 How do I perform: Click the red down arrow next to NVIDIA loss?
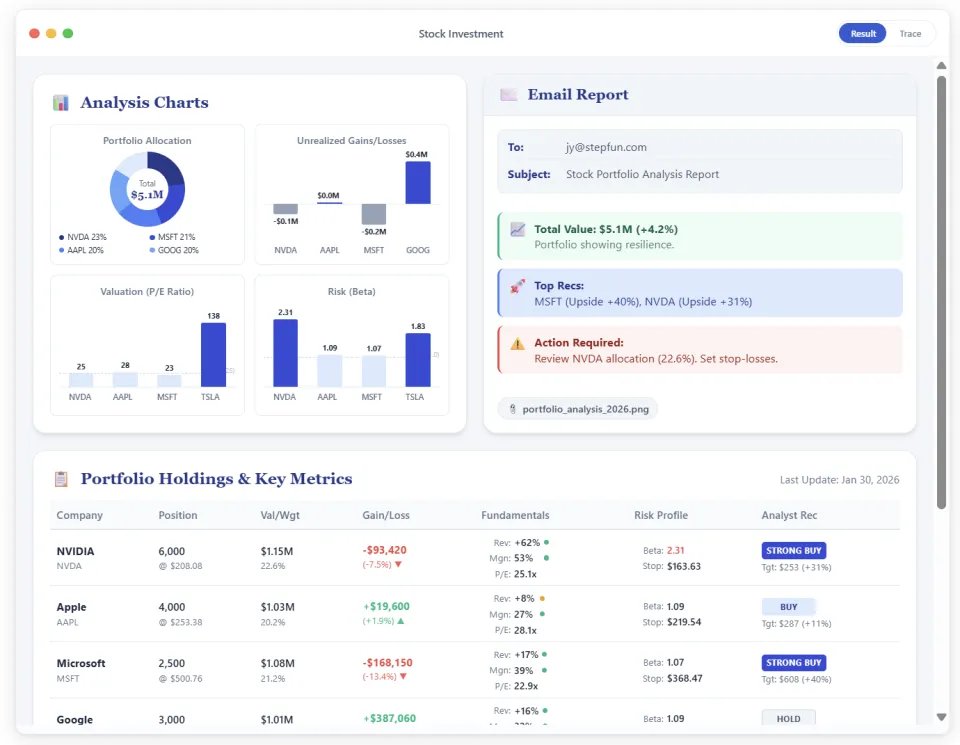[398, 564]
